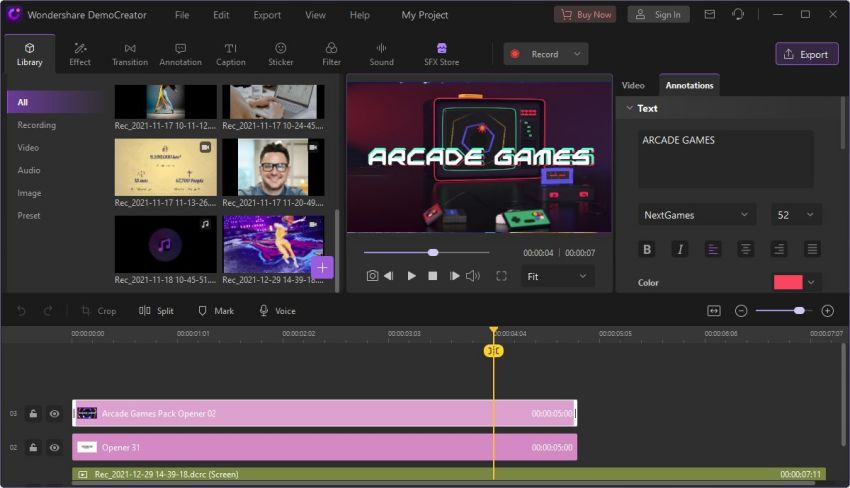
Task: Filter library by Audio
Action: coord(29,170)
